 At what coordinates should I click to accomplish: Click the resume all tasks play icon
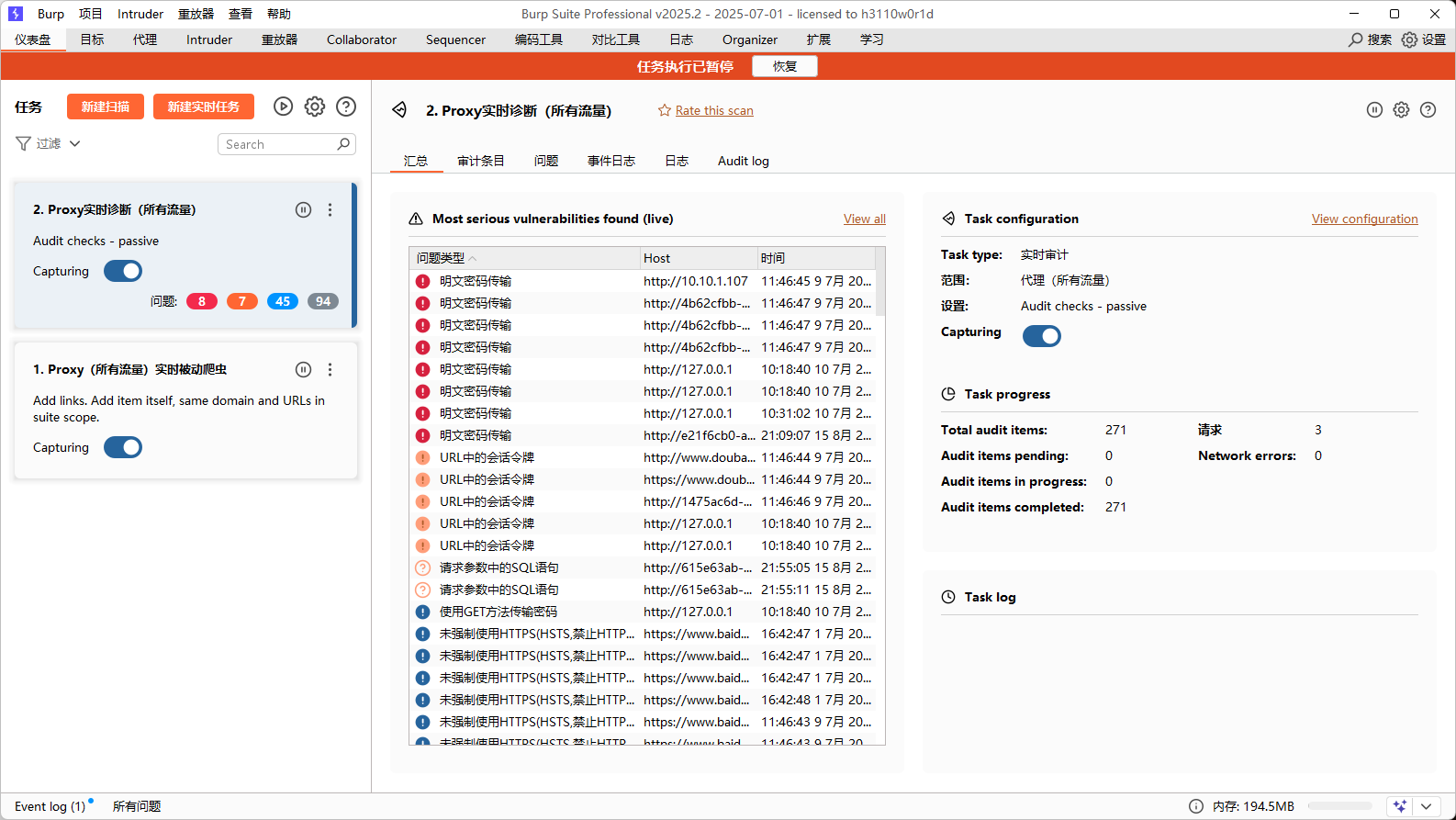[283, 107]
